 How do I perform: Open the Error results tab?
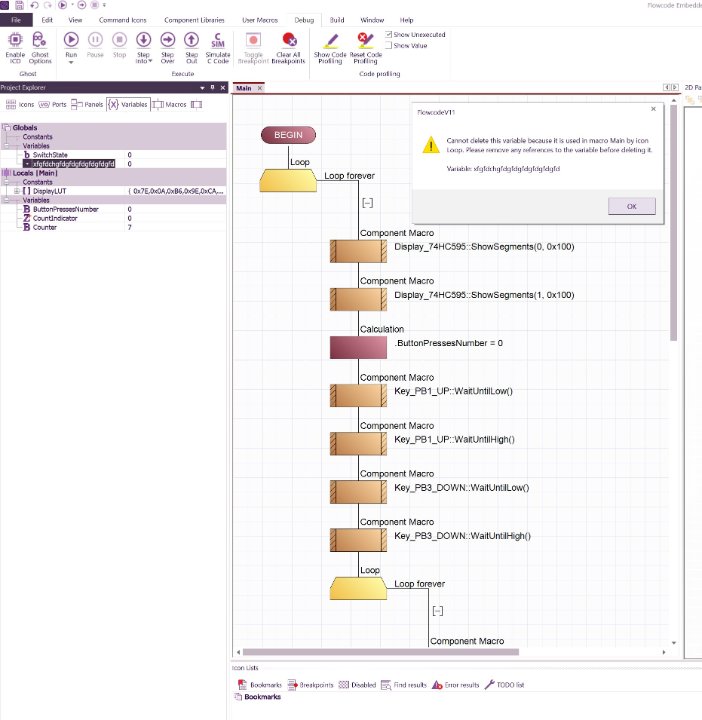click(456, 685)
